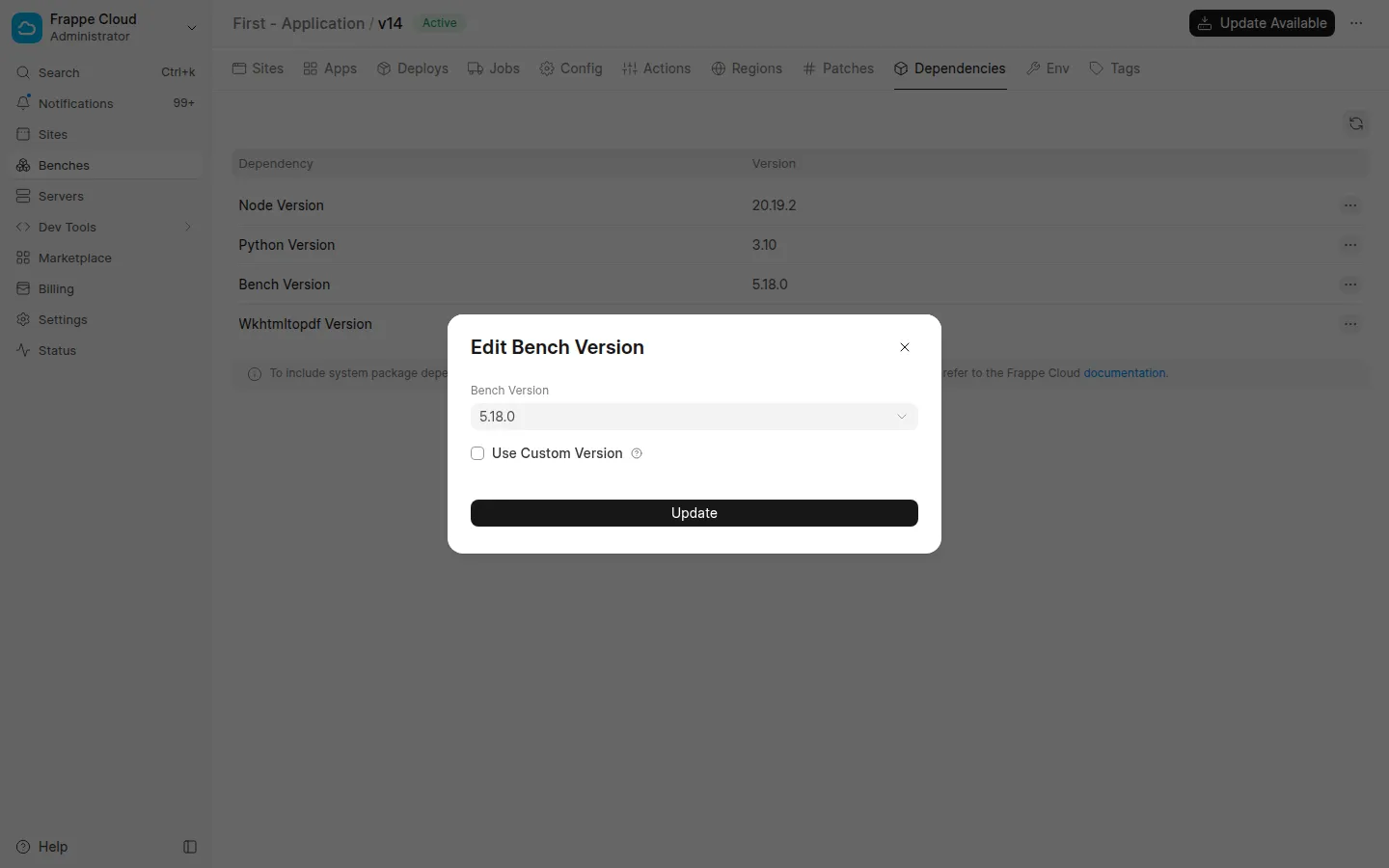The height and width of the screenshot is (868, 1389).
Task: Click the Update Available button
Action: pos(1262,23)
